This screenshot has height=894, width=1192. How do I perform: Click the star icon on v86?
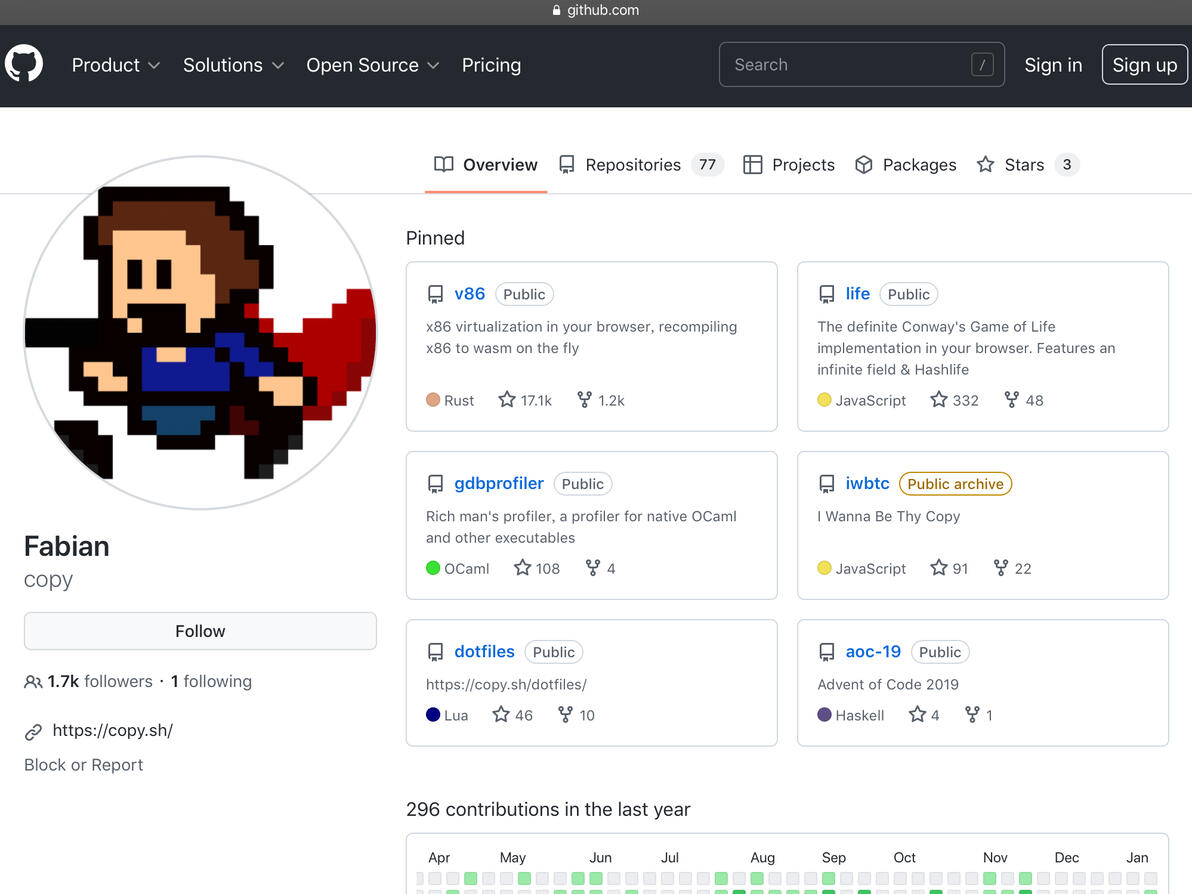[x=506, y=399]
